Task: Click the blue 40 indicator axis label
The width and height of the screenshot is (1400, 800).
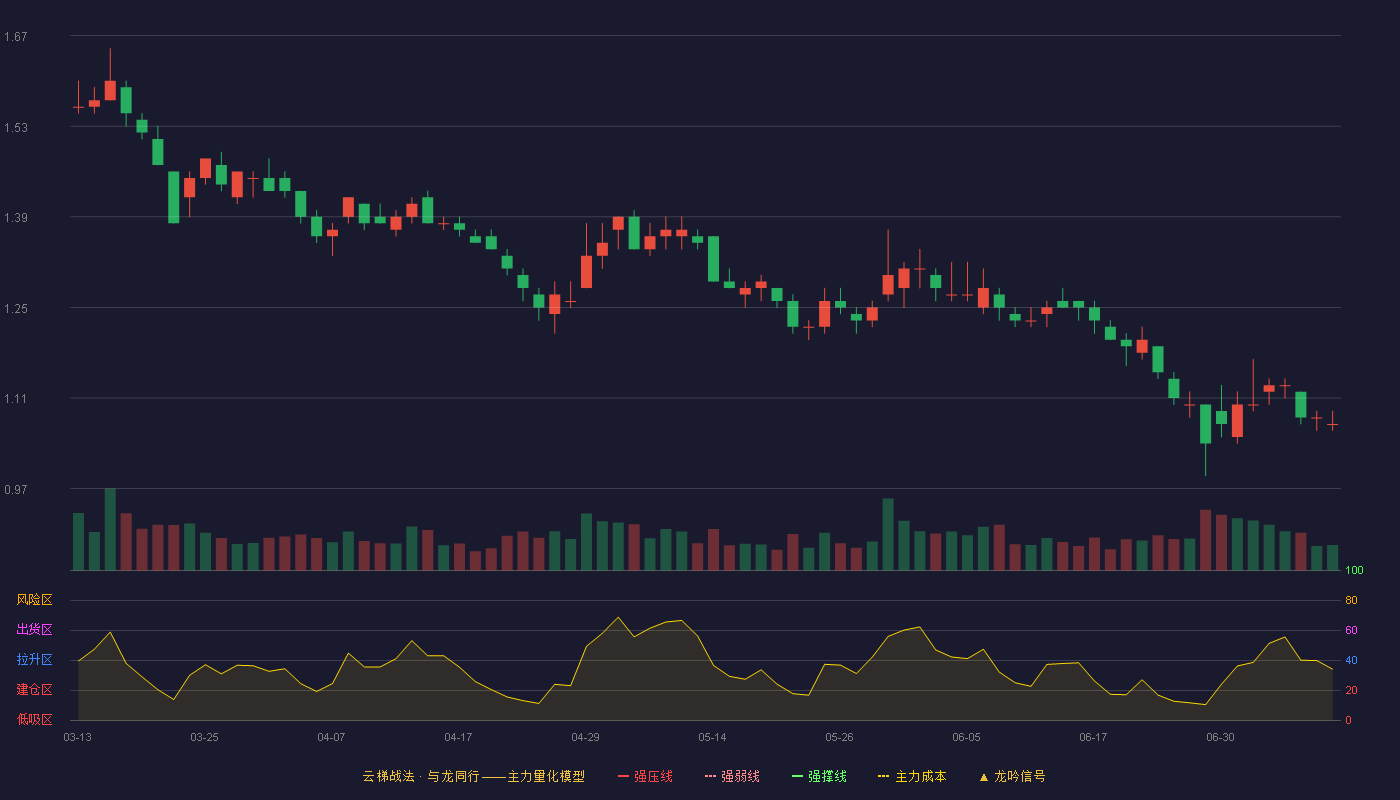Action: [x=1351, y=660]
